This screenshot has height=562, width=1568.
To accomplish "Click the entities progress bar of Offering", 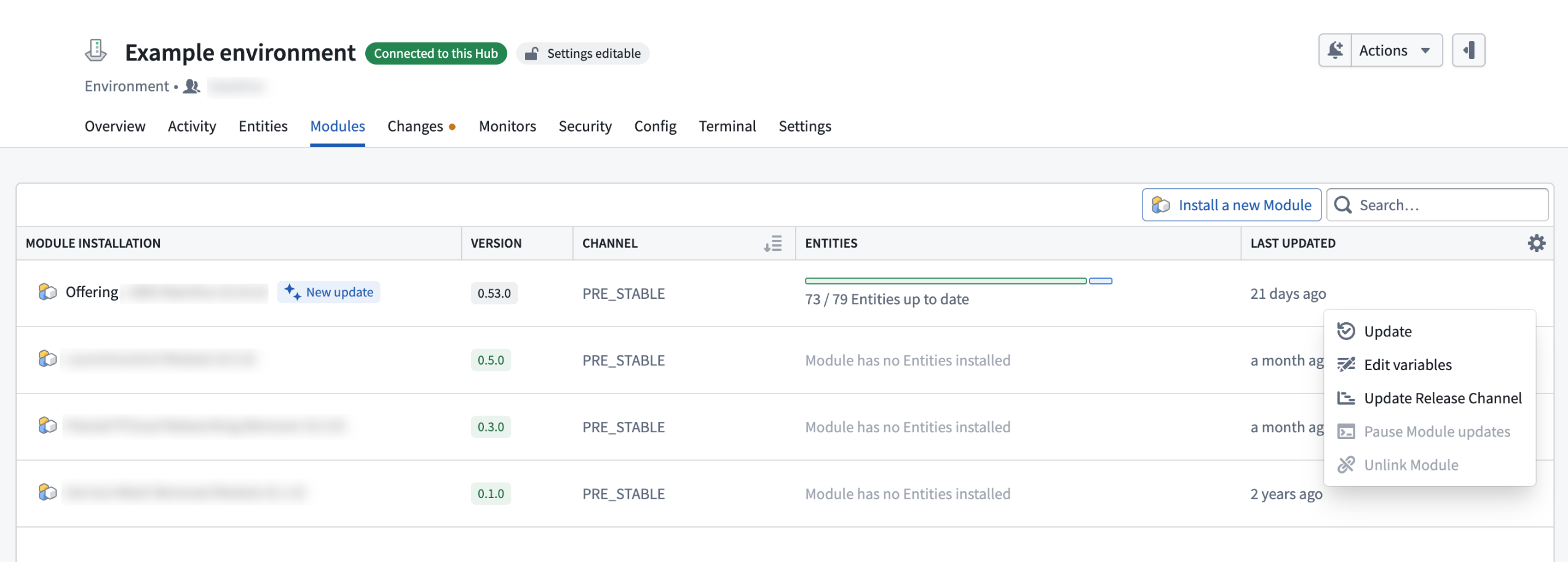I will (959, 281).
